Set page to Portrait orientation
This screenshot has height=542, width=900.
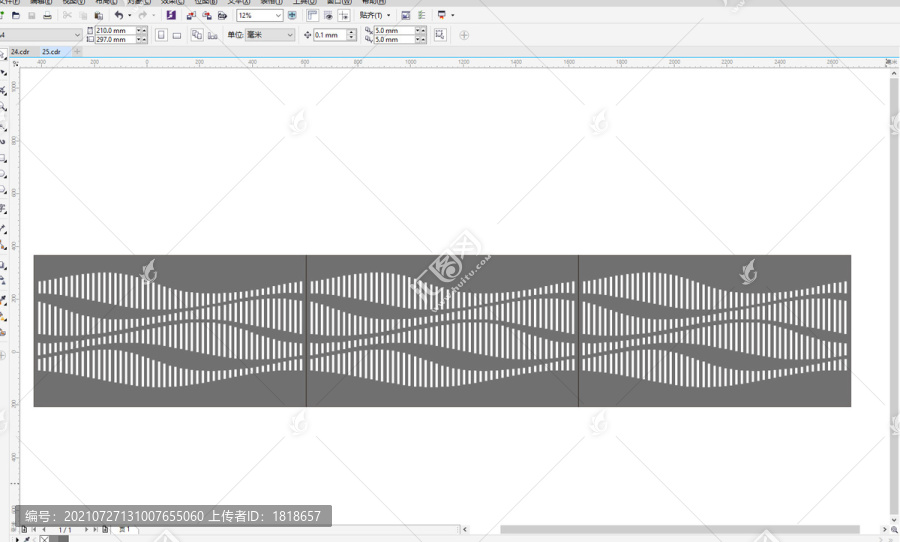161,35
